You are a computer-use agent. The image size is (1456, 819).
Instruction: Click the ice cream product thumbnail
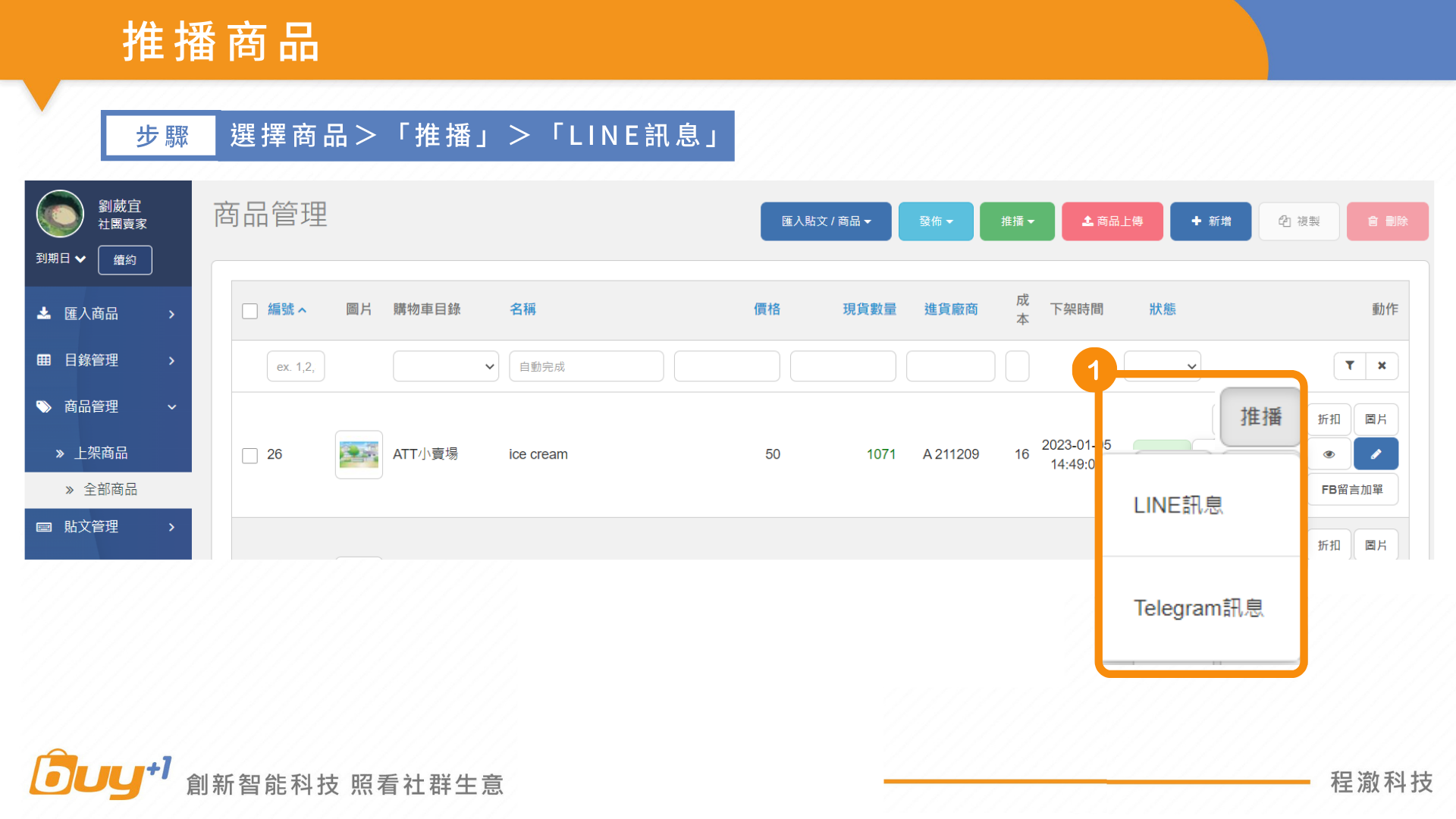tap(359, 454)
